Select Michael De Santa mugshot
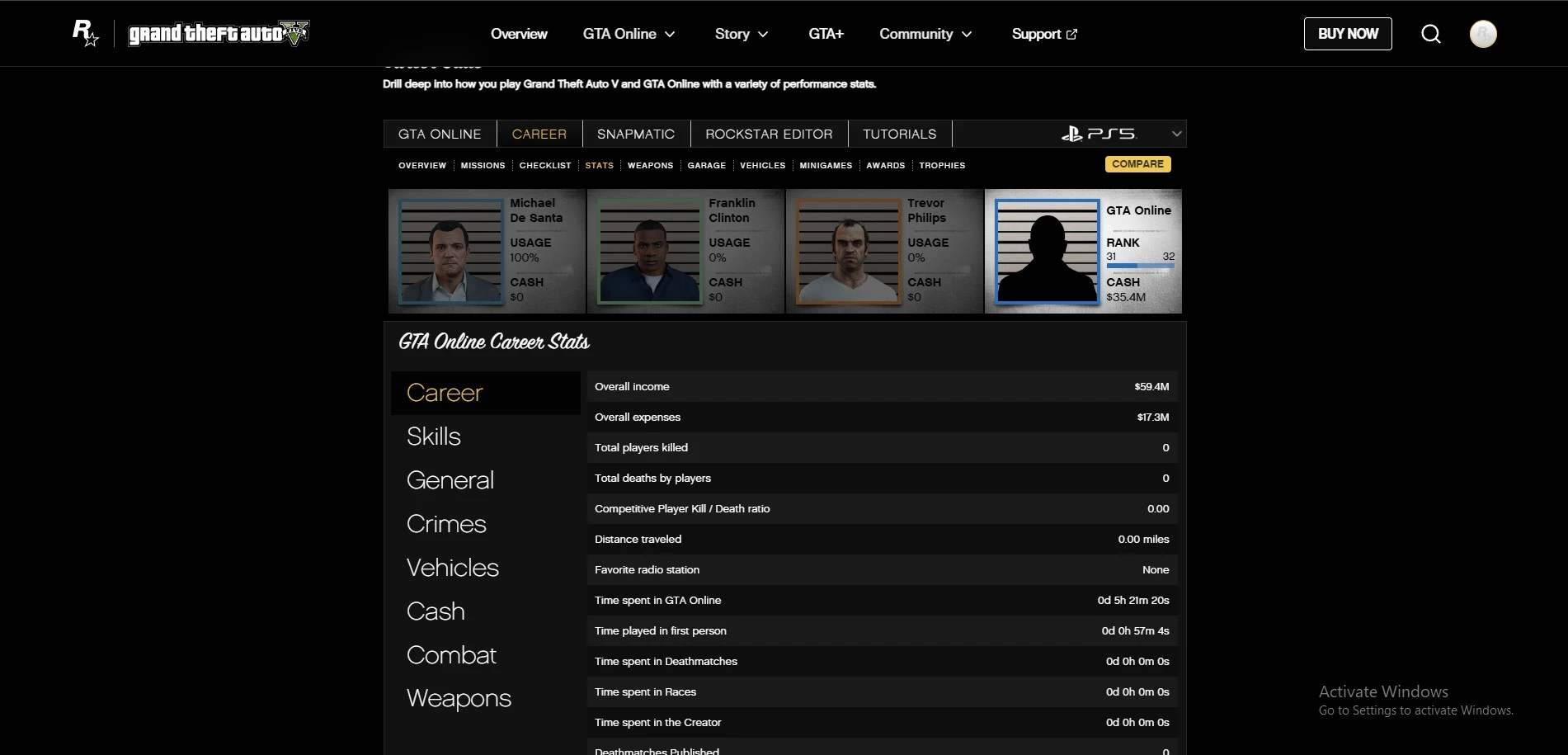 tap(450, 252)
